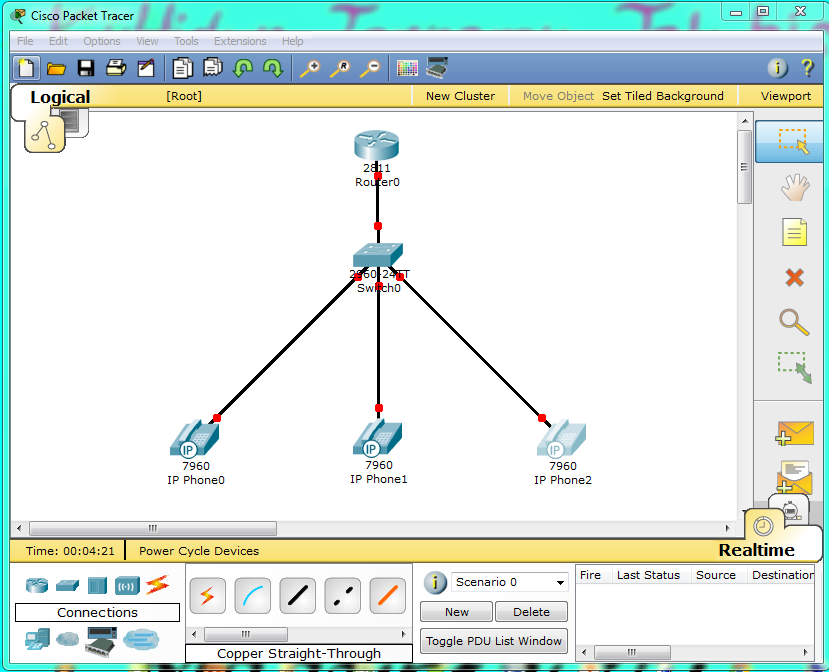Choose the red X Delete tool
This screenshot has width=829, height=672.
point(795,277)
